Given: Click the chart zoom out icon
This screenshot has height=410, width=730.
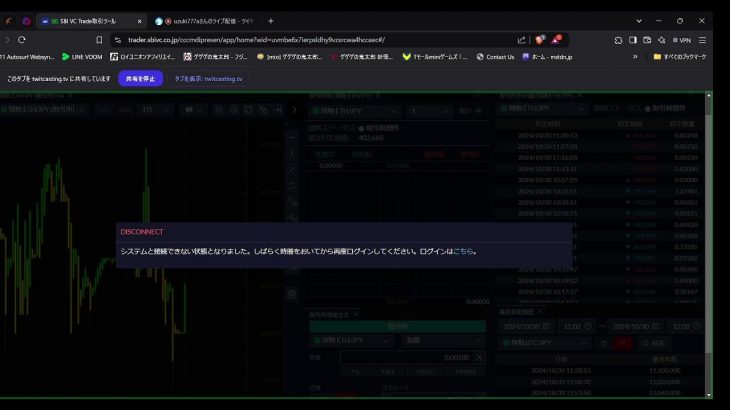Looking at the screenshot, I should click(x=234, y=110).
